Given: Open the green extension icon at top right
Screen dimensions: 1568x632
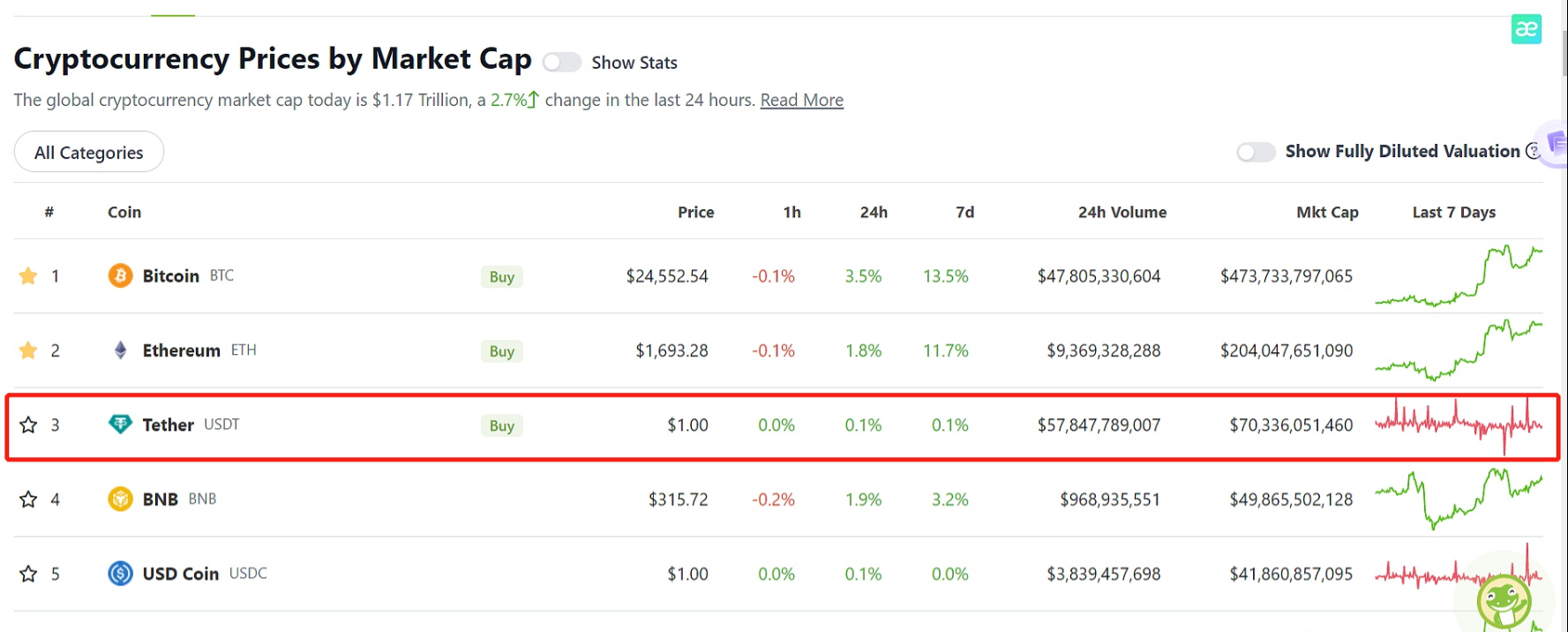Looking at the screenshot, I should (x=1526, y=29).
